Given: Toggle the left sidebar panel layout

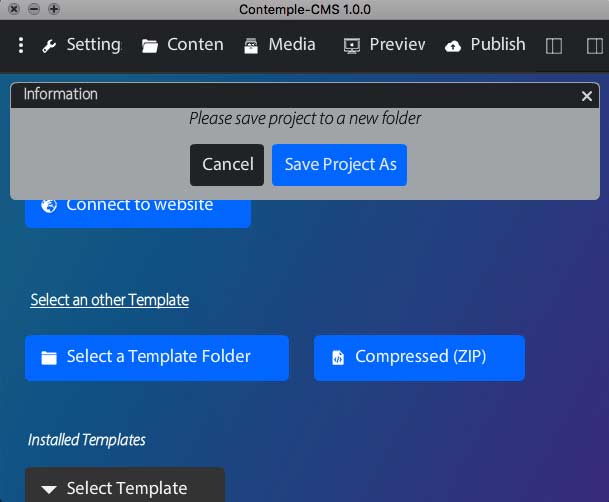Looking at the screenshot, I should [554, 46].
